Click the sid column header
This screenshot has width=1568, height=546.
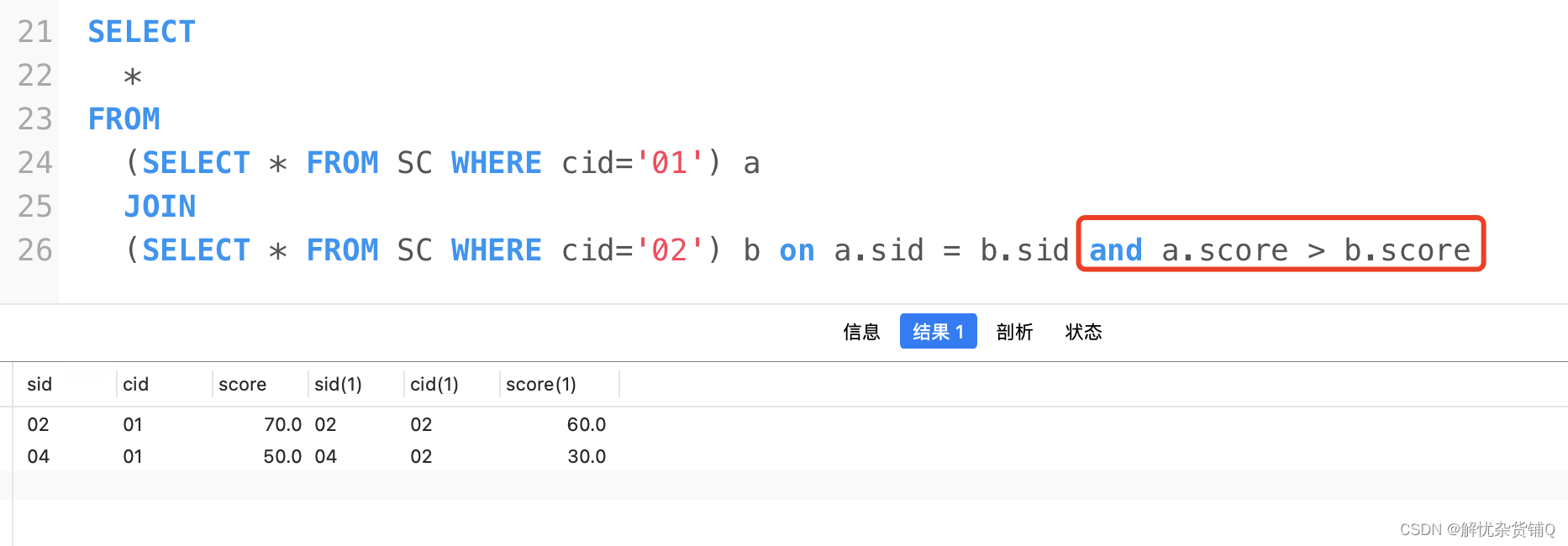[39, 385]
